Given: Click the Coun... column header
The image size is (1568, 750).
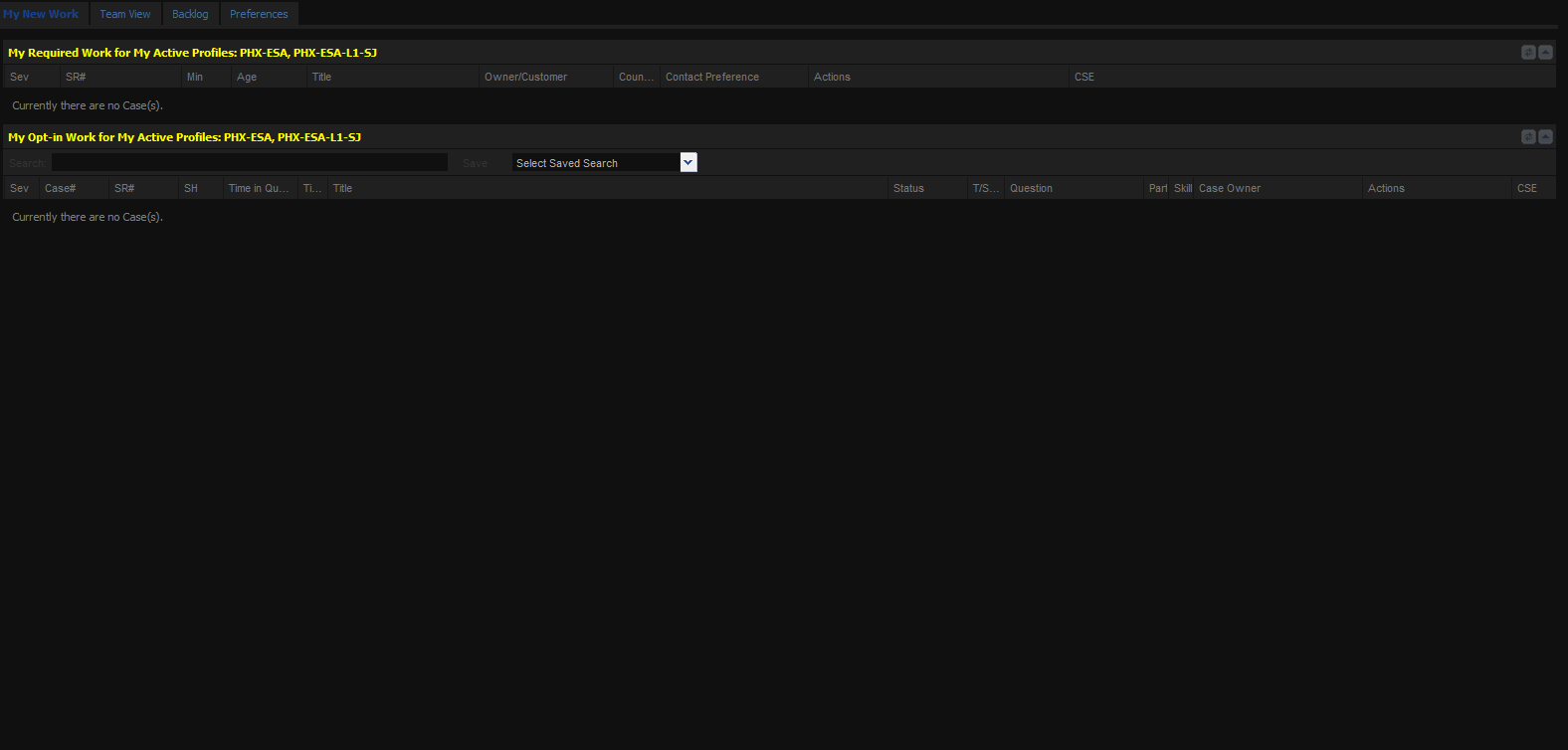Looking at the screenshot, I should pos(637,77).
